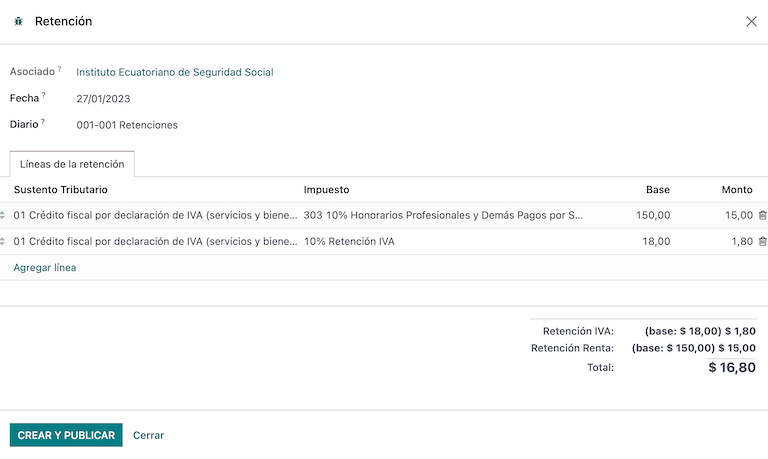Open the Líneas de la retención tab
This screenshot has height=459, width=768.
pos(72,164)
